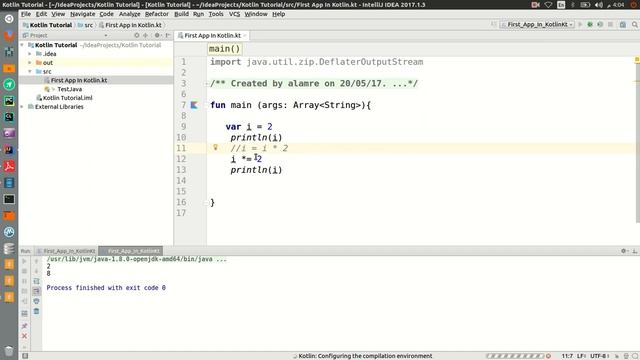Collapse the Kotlin Tutorial project root
The height and width of the screenshot is (360, 640).
(22, 45)
